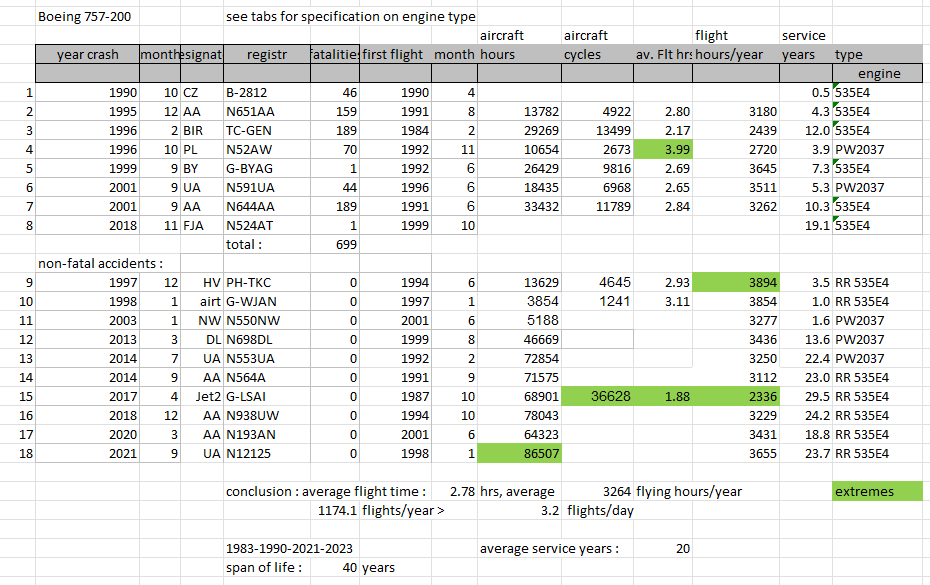Select the green 86507 aircraft hours cell
This screenshot has width=930, height=585.
(519, 453)
